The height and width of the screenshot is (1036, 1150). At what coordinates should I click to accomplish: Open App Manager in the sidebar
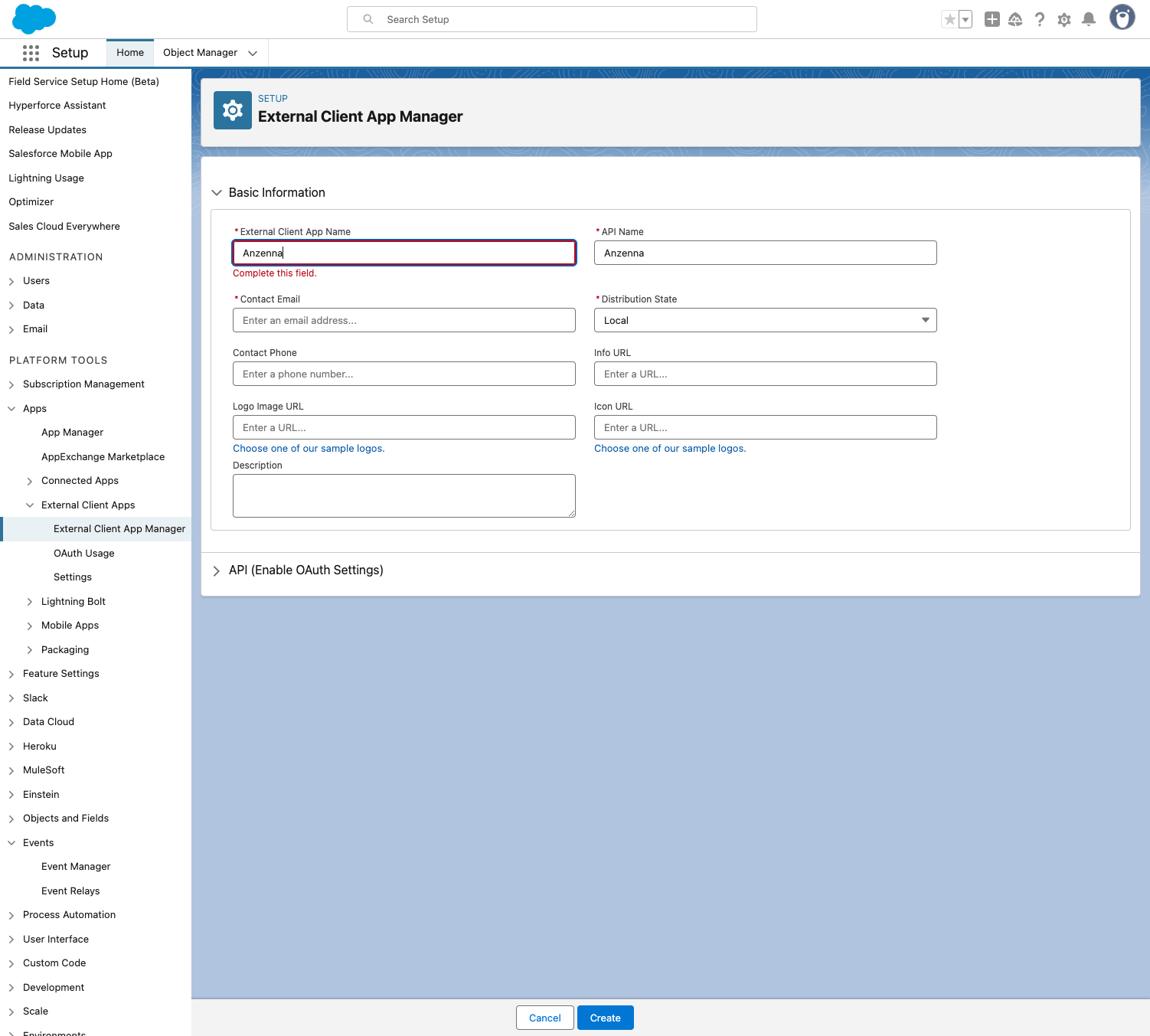[72, 433]
